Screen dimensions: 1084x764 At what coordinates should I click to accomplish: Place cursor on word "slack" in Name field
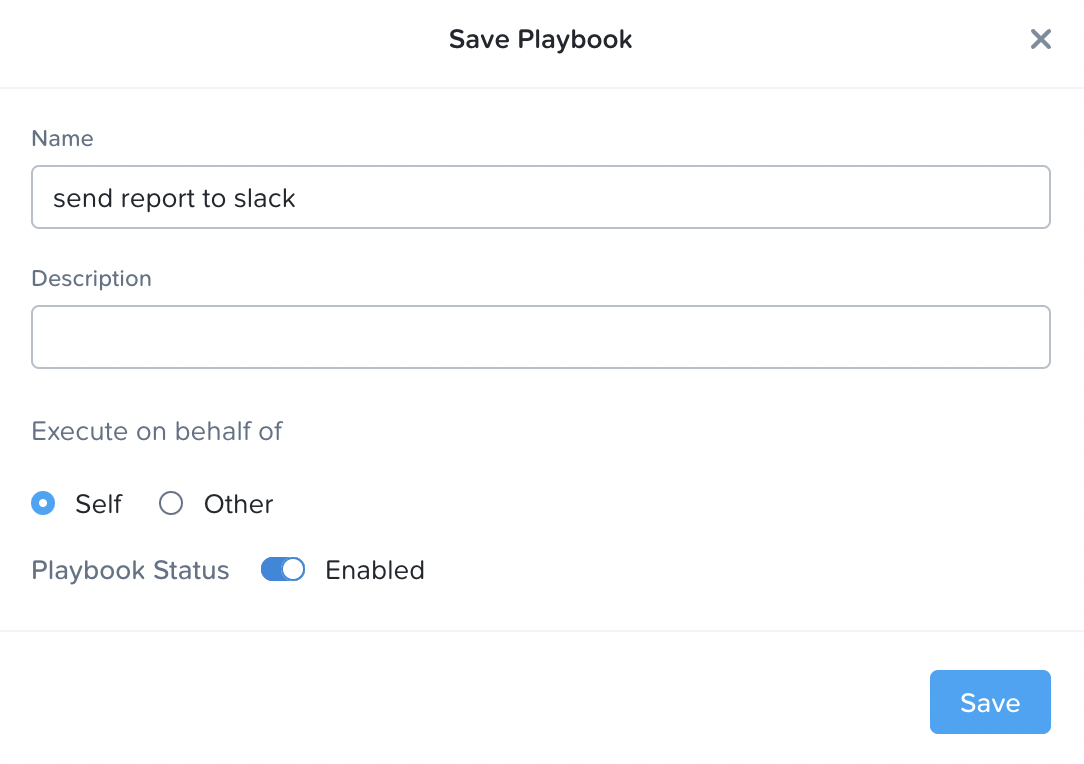pyautogui.click(x=264, y=198)
